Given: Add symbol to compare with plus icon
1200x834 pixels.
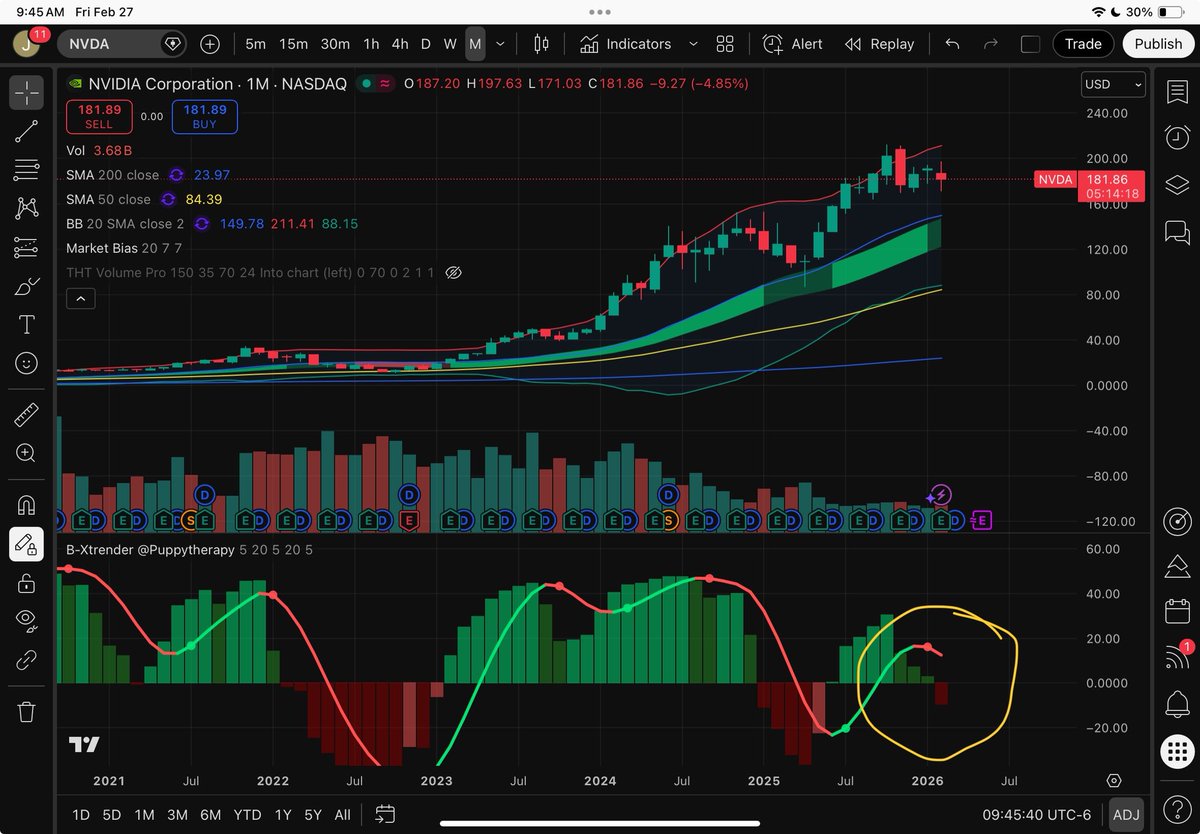Looking at the screenshot, I should coord(210,44).
